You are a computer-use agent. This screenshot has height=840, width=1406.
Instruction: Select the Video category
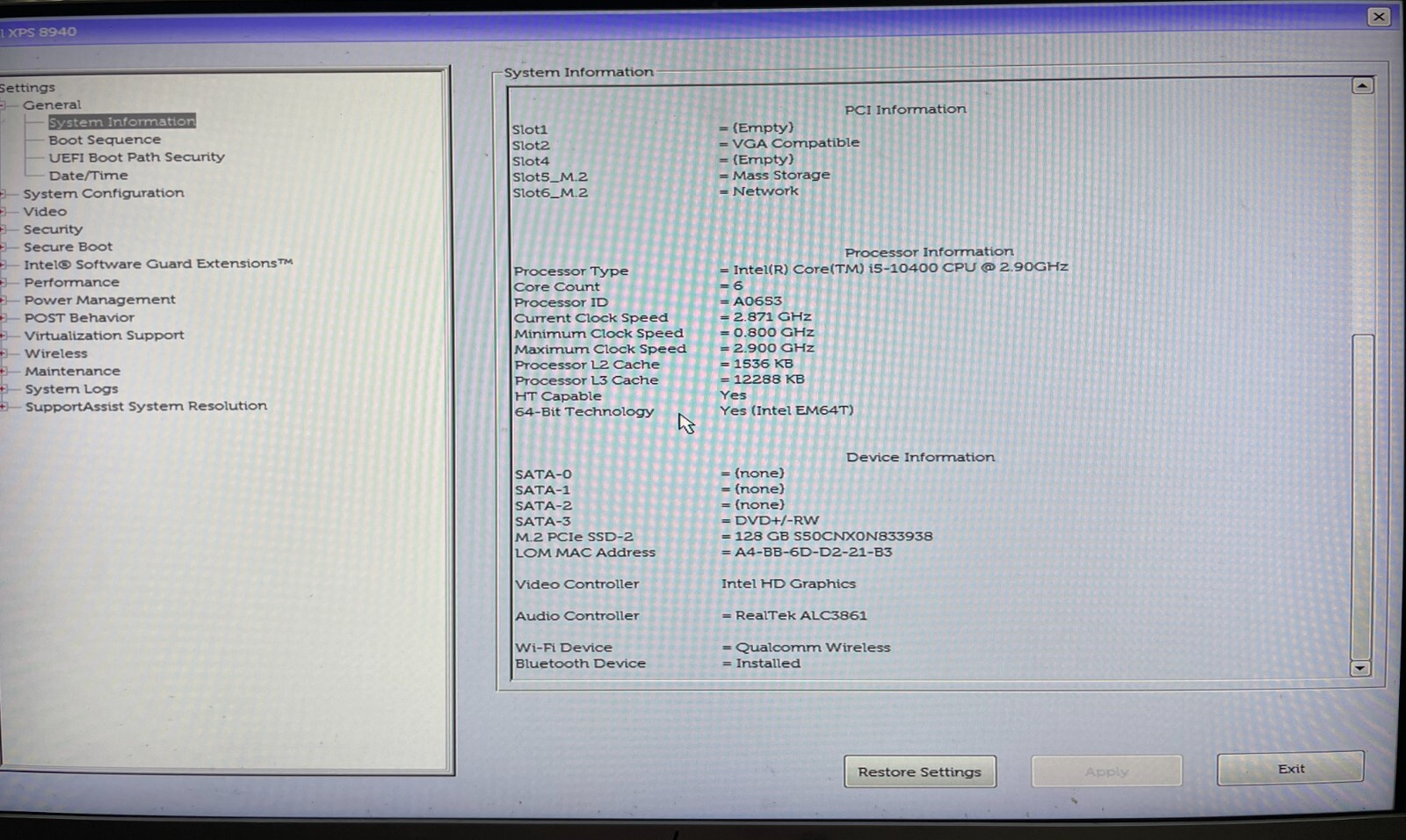(45, 212)
